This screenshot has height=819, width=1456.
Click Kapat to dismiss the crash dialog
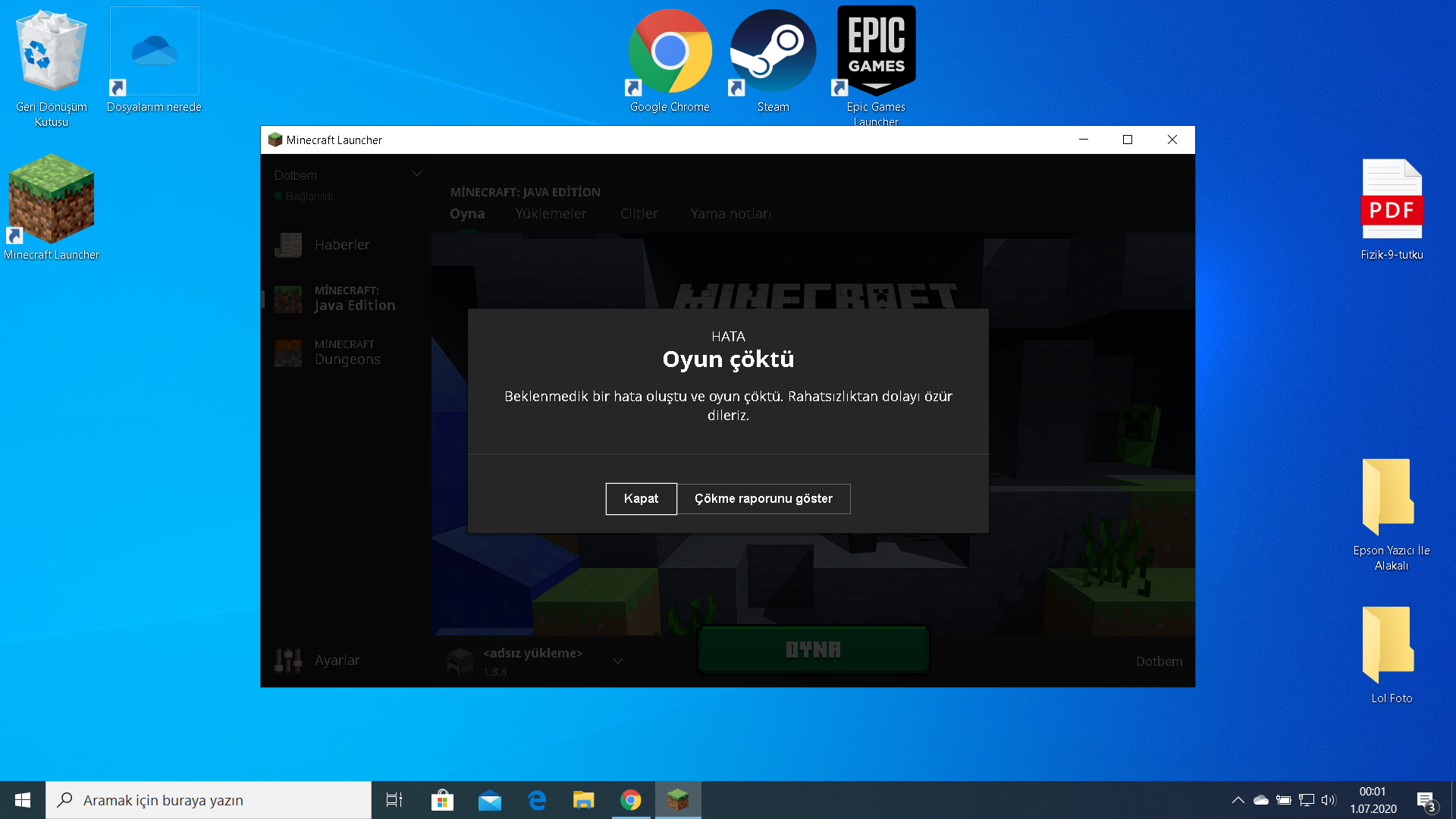(641, 499)
